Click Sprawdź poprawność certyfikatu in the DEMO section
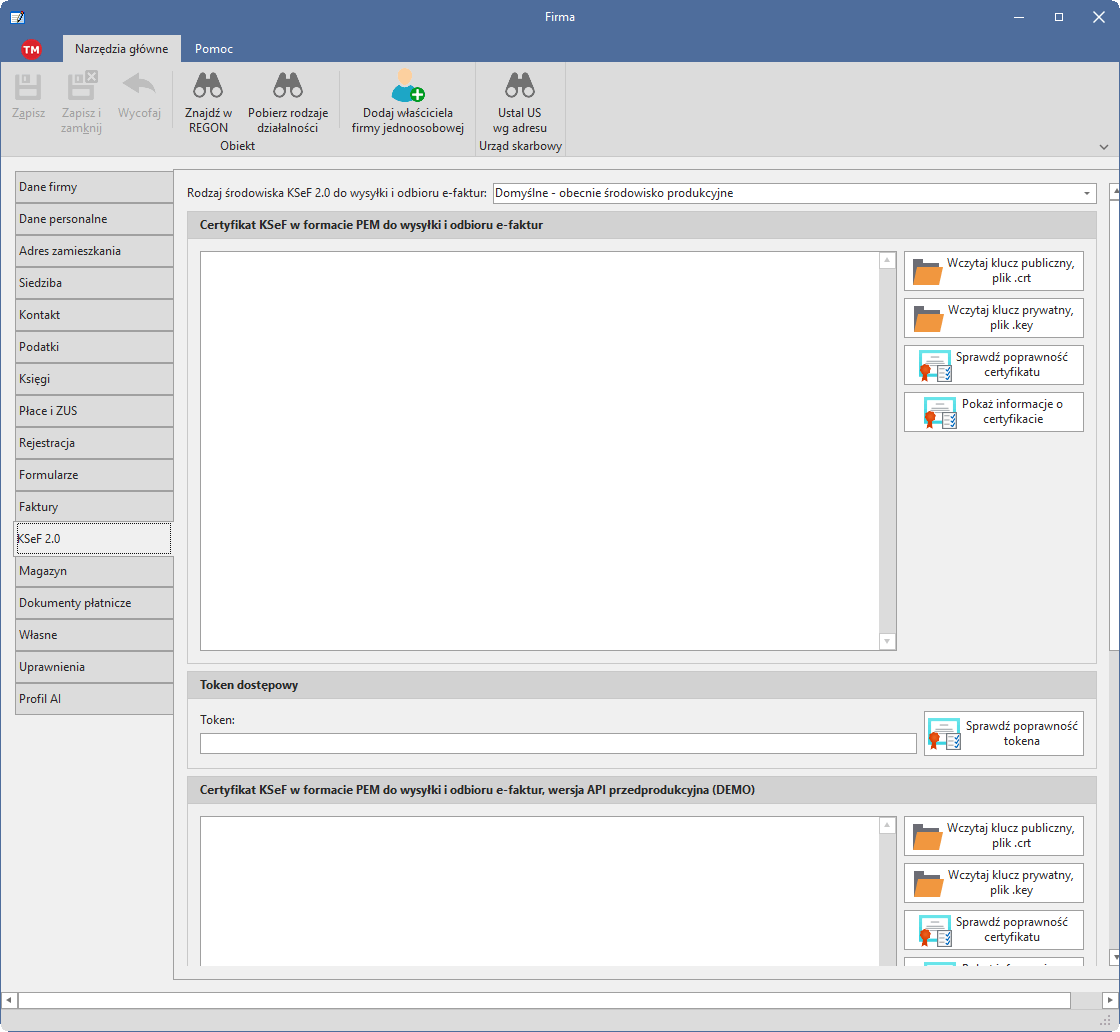This screenshot has height=1032, width=1120. (994, 930)
